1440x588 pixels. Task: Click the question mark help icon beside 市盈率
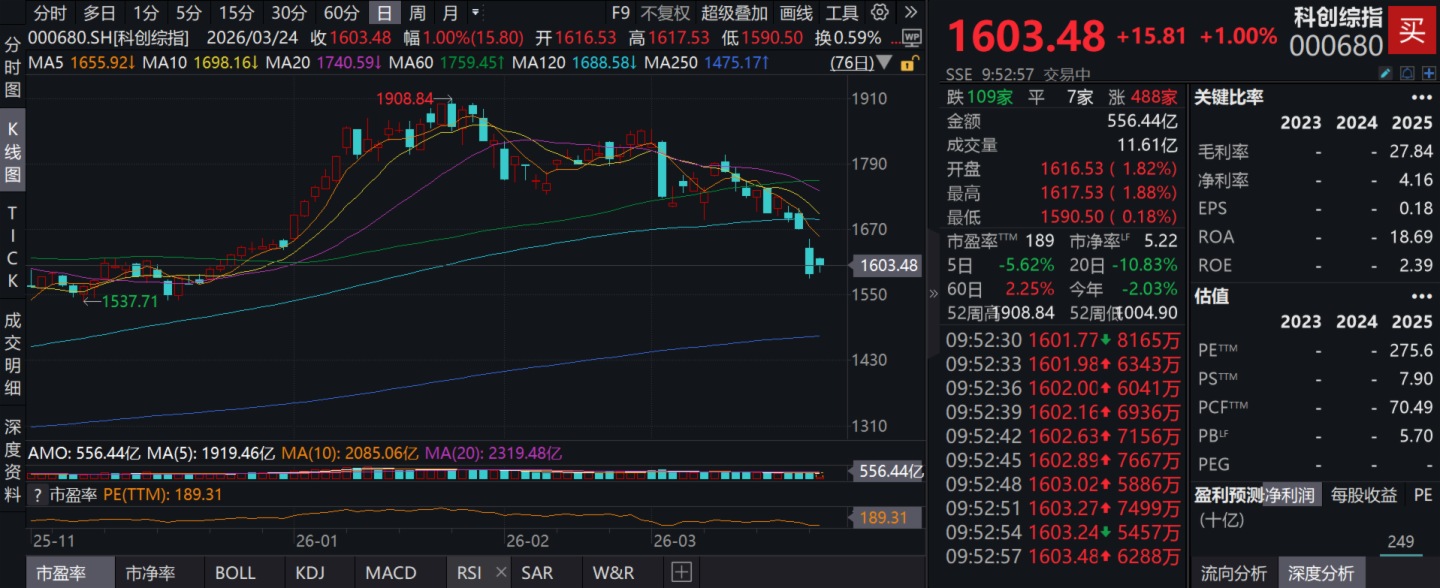pos(37,495)
